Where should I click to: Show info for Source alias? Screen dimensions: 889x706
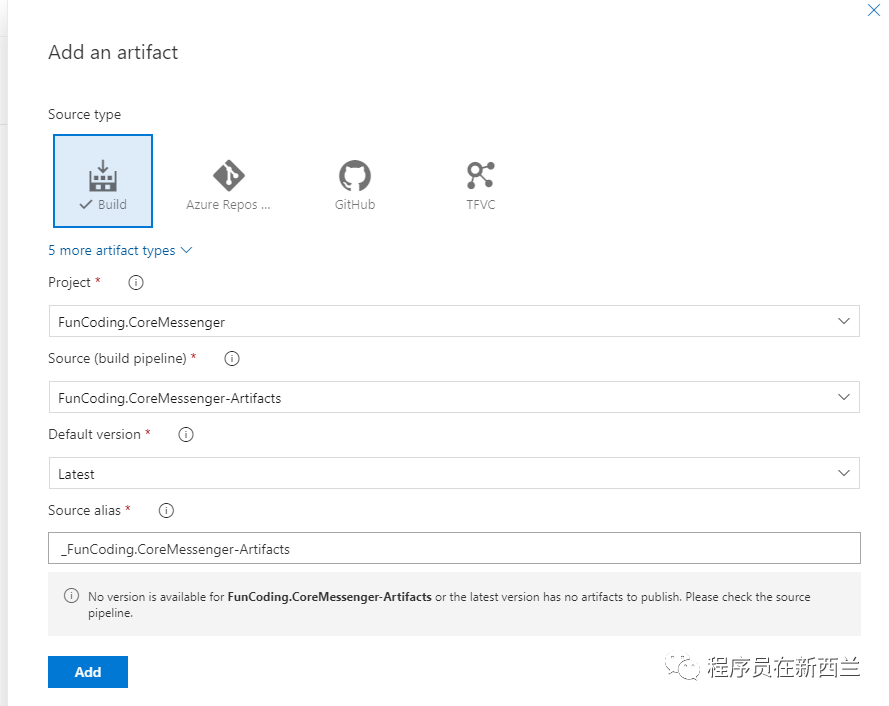click(x=166, y=510)
